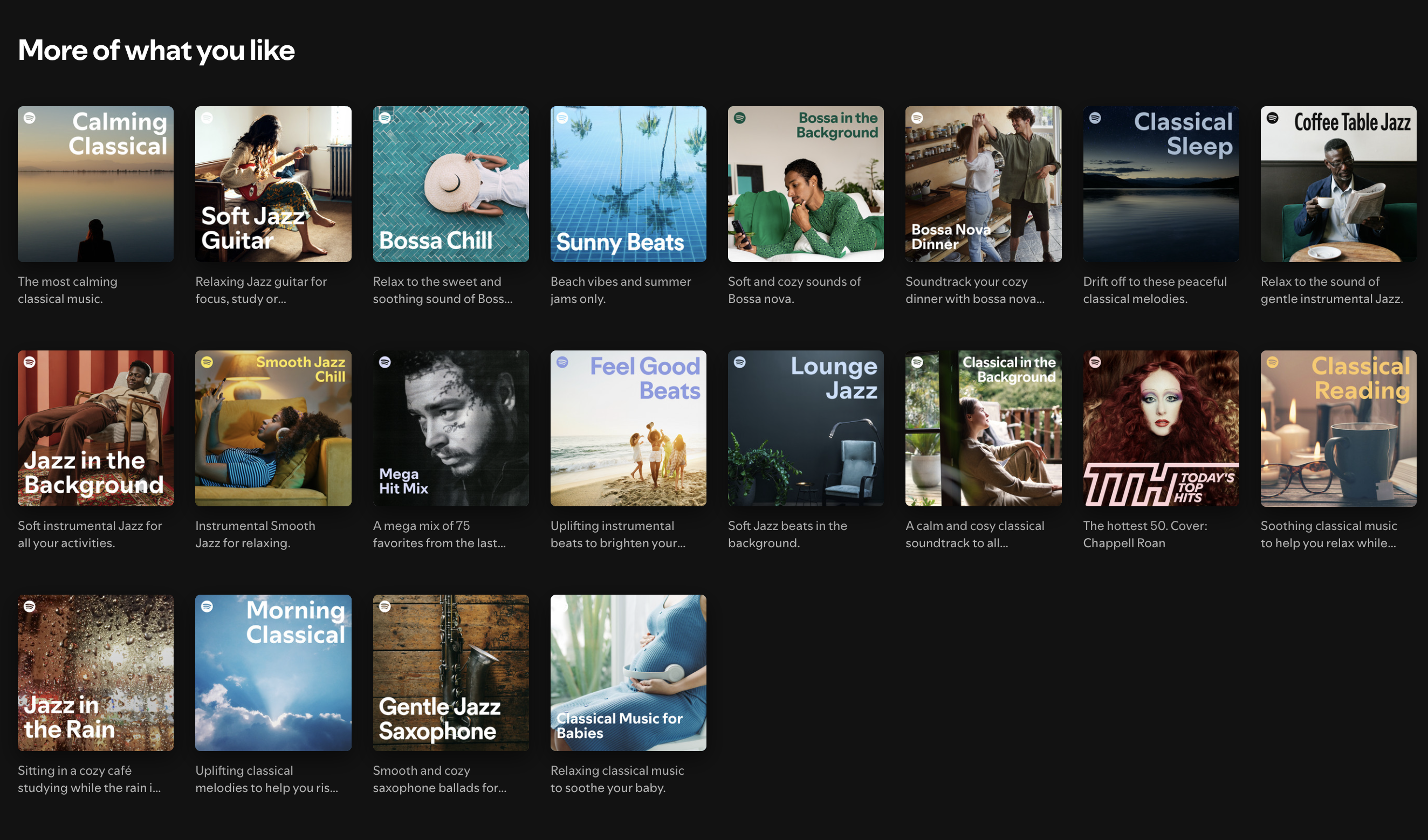The image size is (1428, 840).
Task: Click 'Relaxing Jazz guitar for focus' description
Action: point(261,290)
